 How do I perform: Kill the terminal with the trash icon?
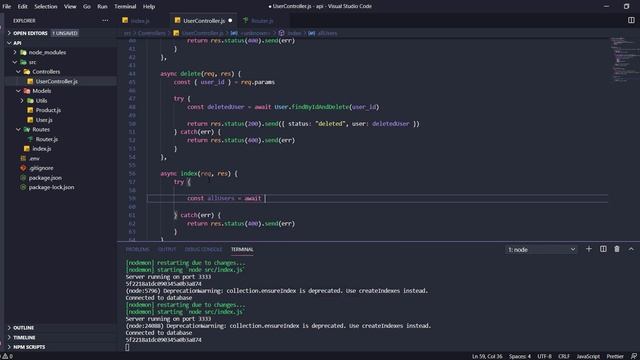tap(617, 249)
